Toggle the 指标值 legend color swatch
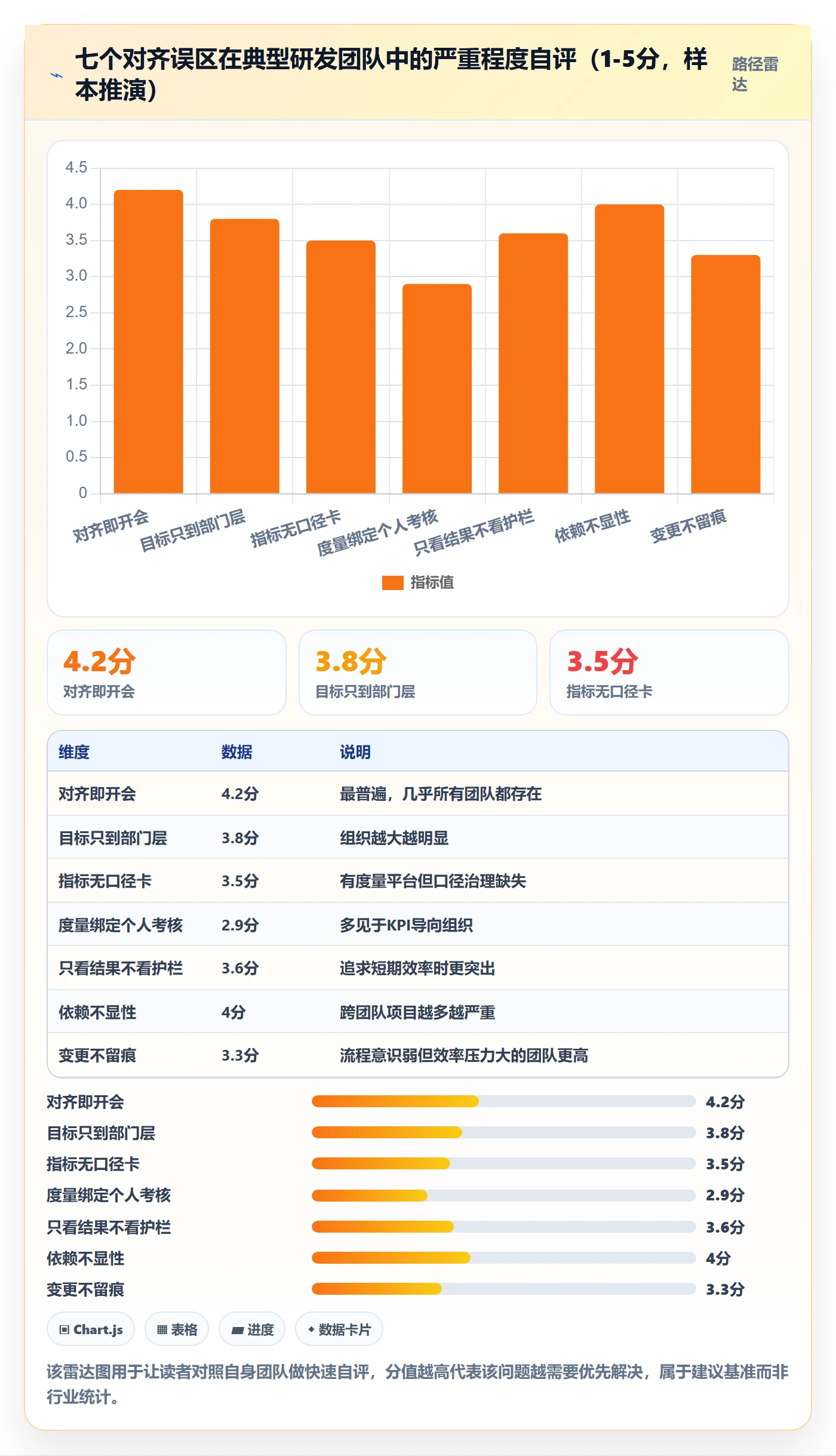Image resolution: width=836 pixels, height=1456 pixels. pyautogui.click(x=392, y=583)
